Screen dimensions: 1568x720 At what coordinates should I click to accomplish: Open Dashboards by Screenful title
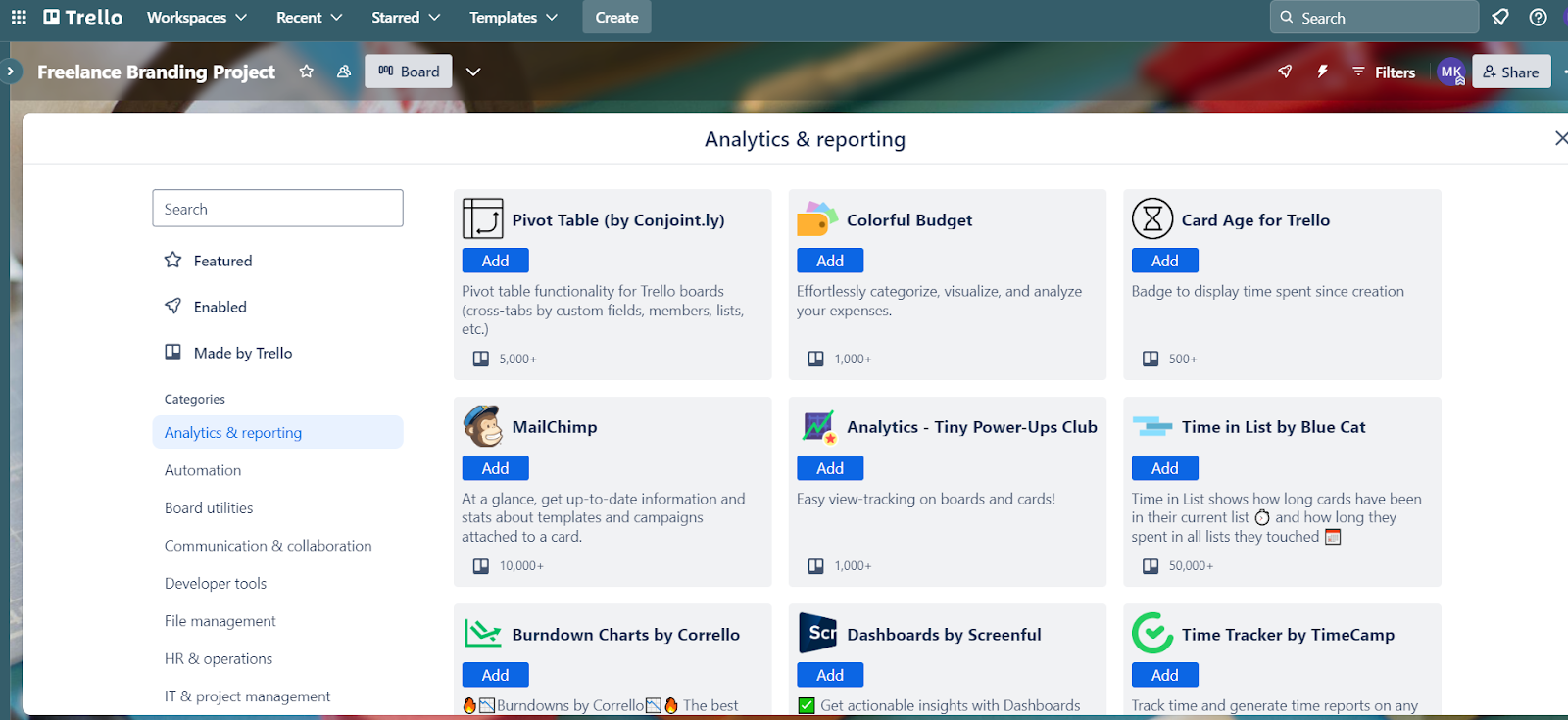[x=944, y=635]
